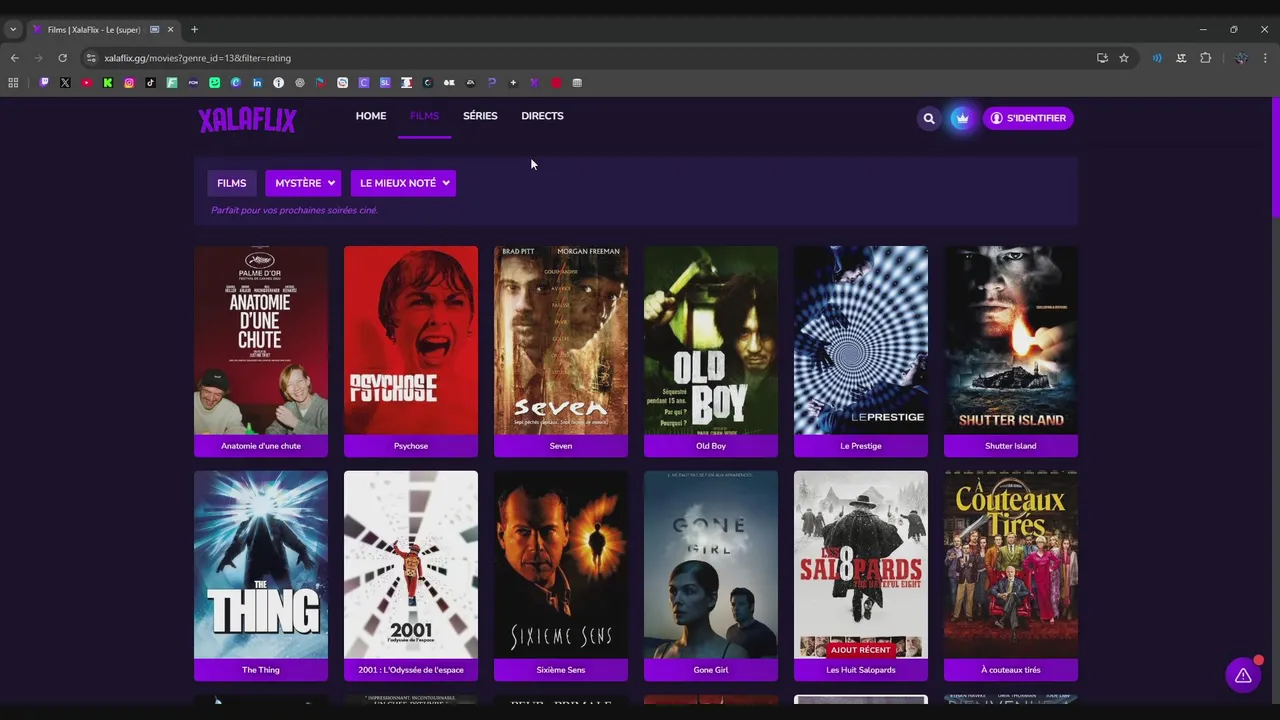Open the red circle bookmark
Viewport: 1280px width, 720px height.
[556, 83]
